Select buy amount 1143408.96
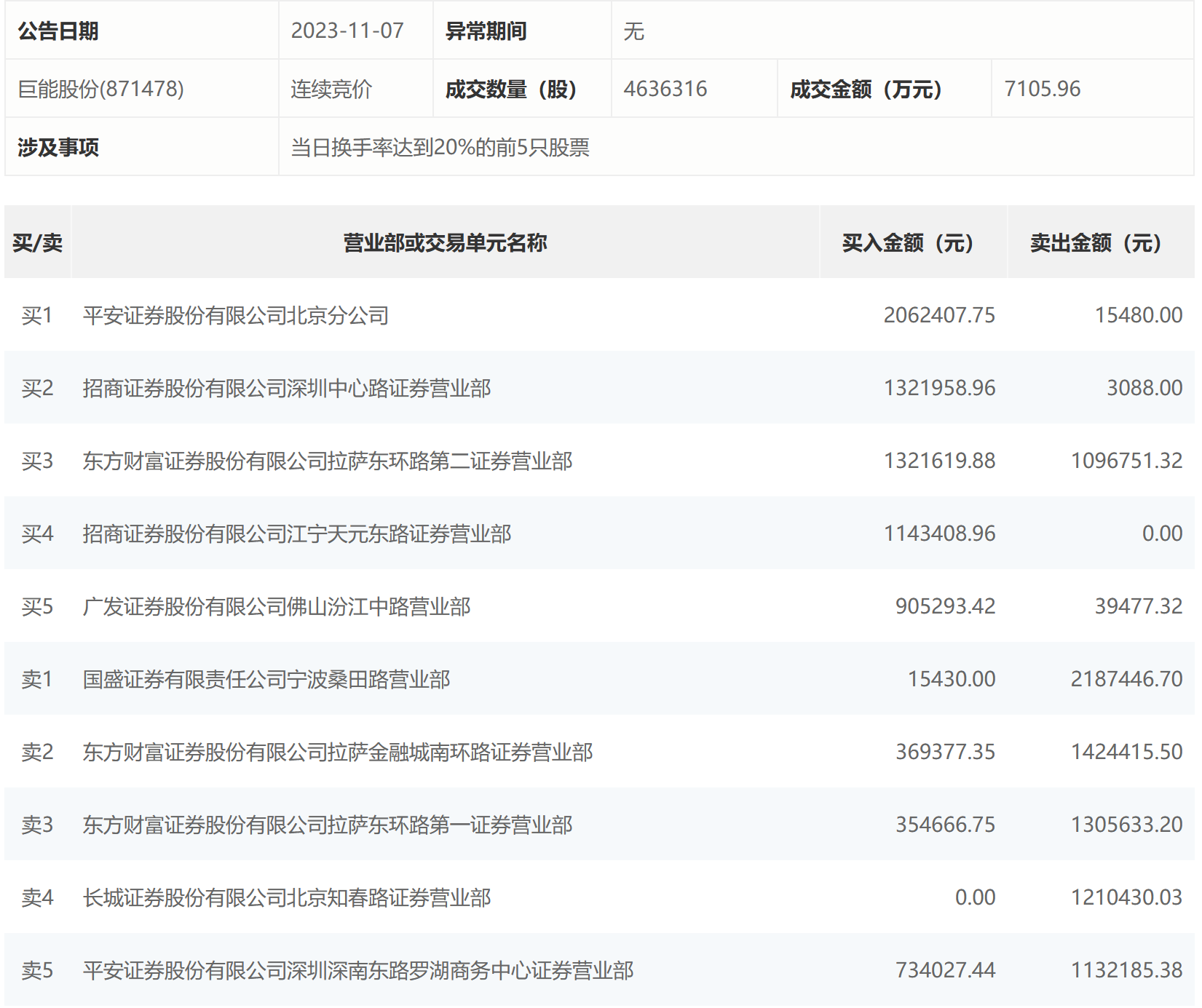 click(x=939, y=533)
